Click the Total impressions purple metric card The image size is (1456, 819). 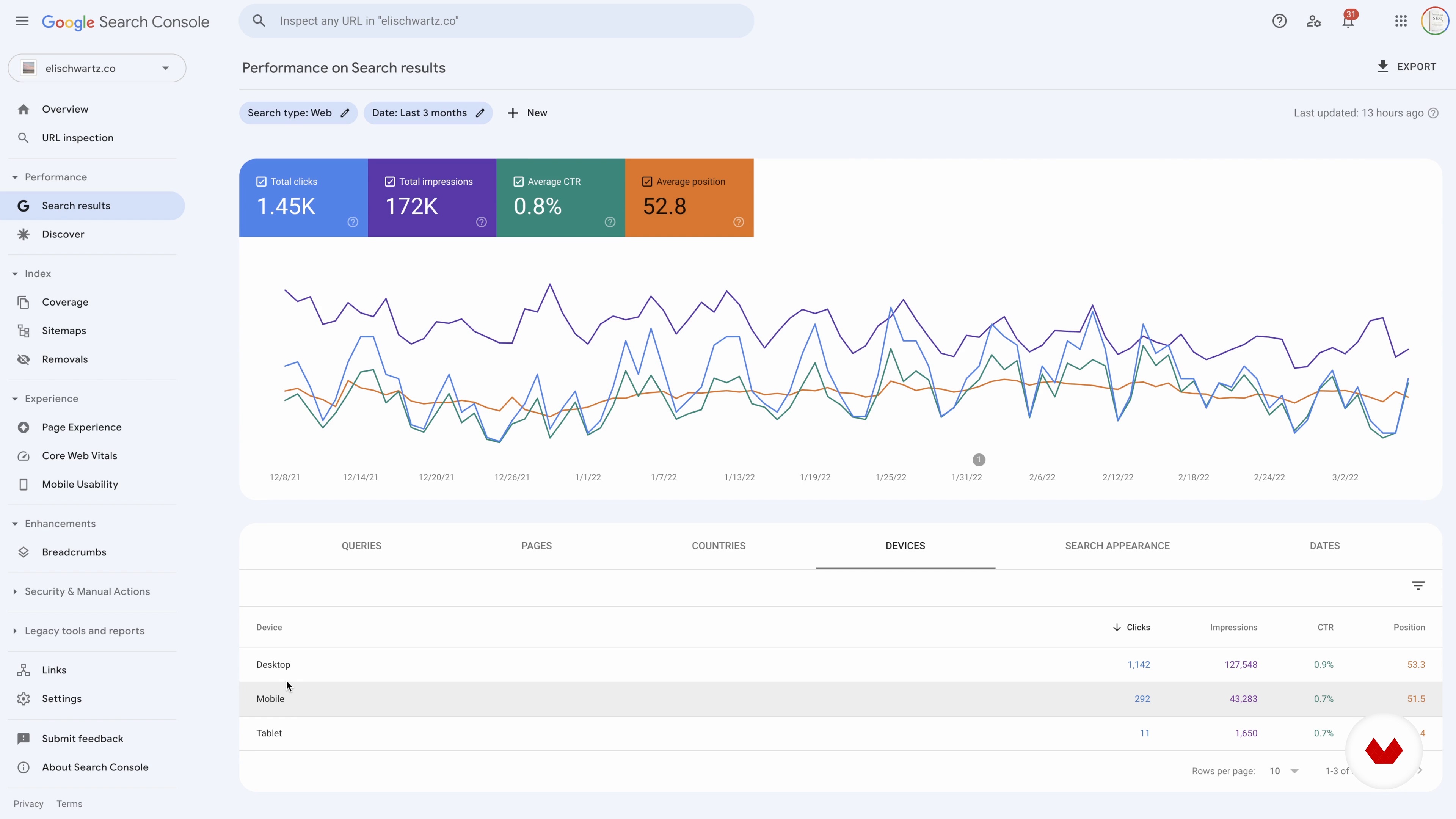click(x=432, y=198)
